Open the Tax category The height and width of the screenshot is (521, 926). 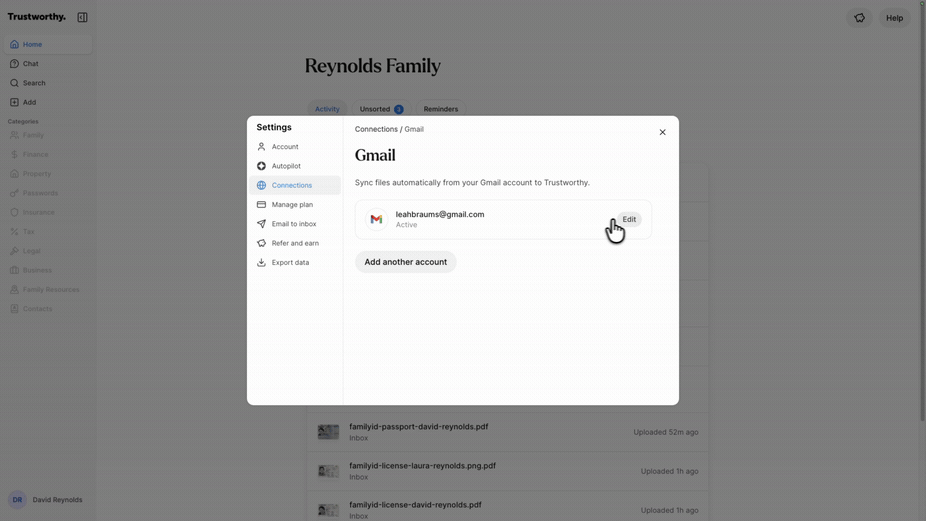click(48, 232)
